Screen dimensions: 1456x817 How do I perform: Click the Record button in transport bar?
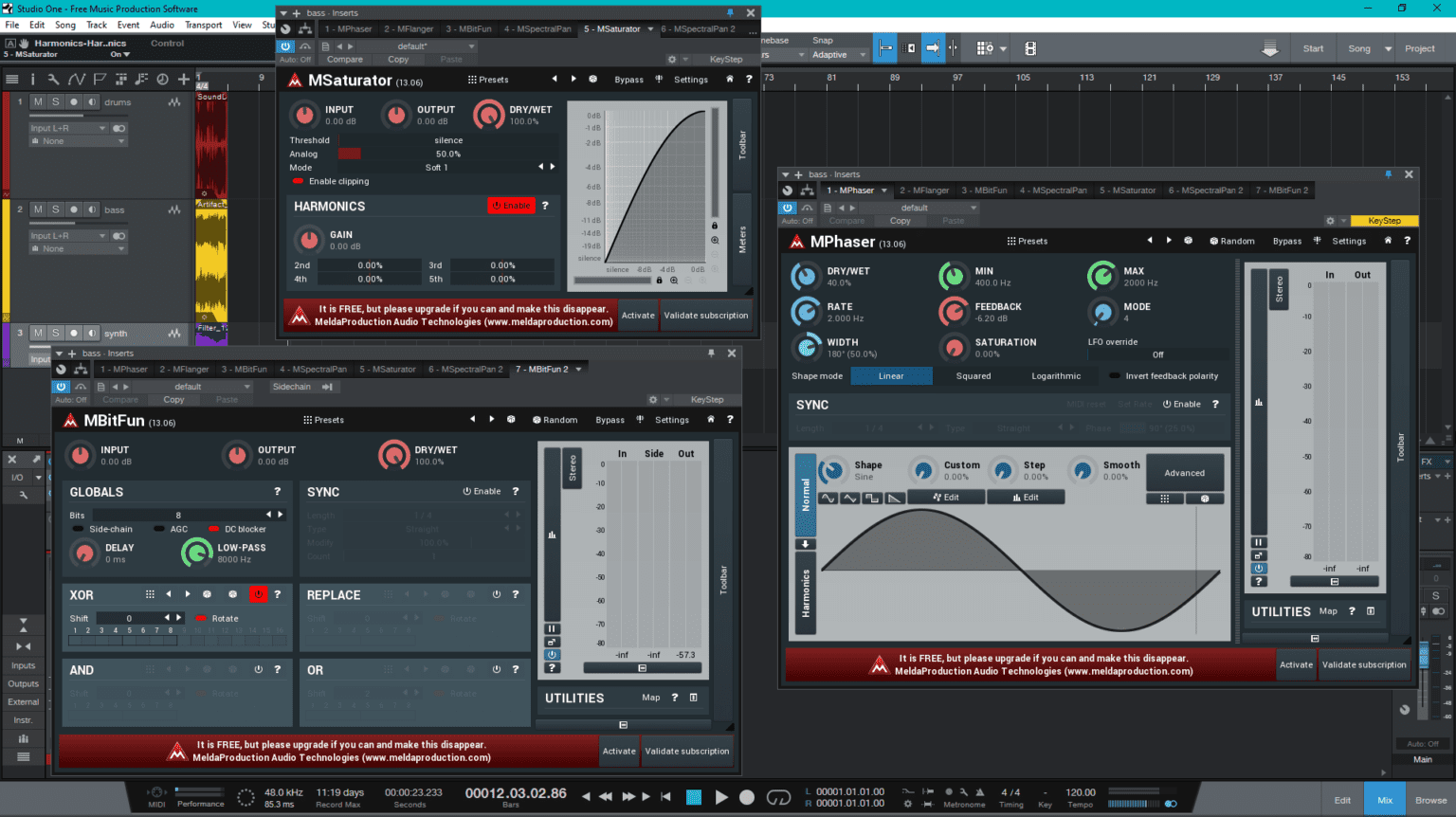click(747, 797)
